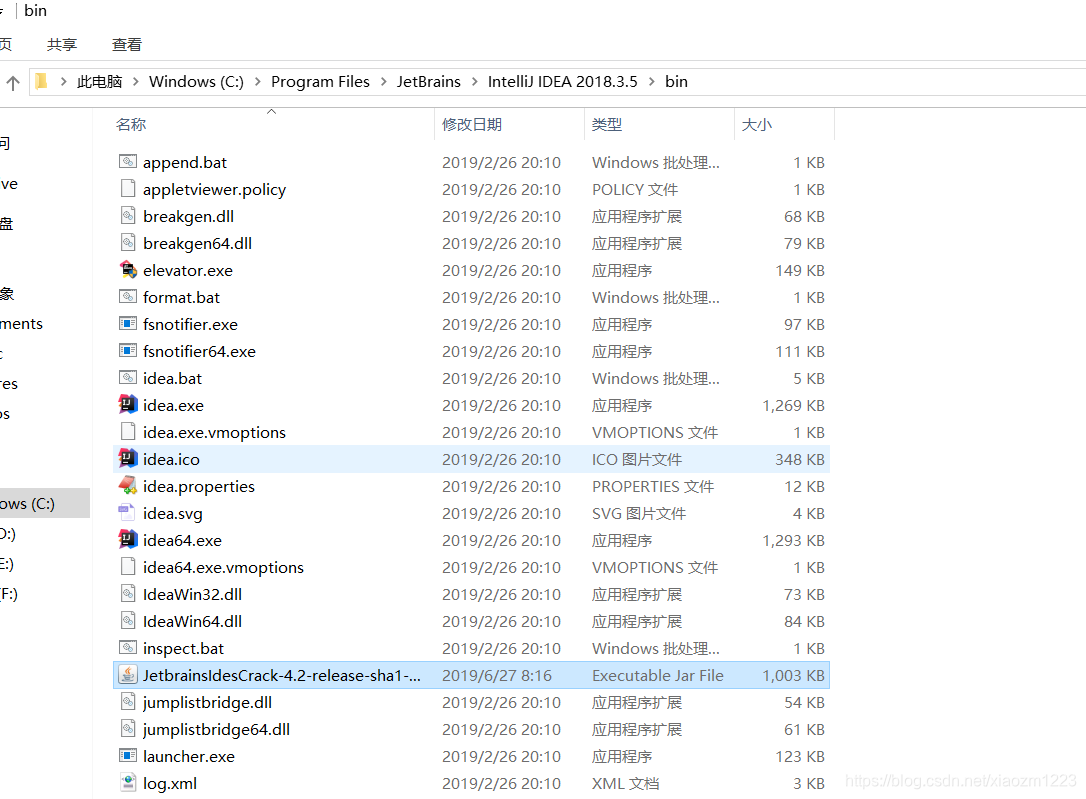Sort by 大小 column header

[756, 125]
